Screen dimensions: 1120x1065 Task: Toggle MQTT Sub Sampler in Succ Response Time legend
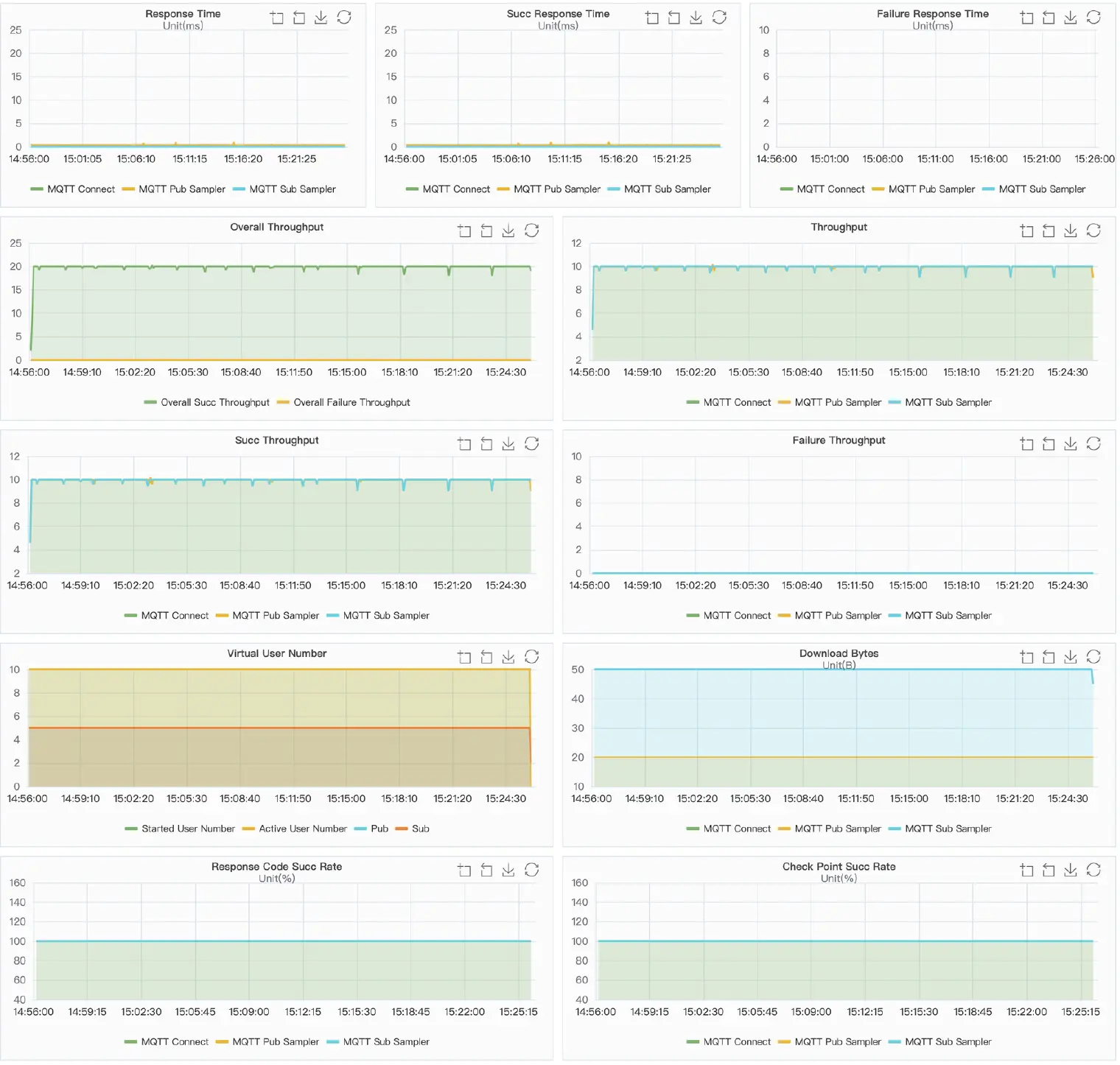click(659, 189)
